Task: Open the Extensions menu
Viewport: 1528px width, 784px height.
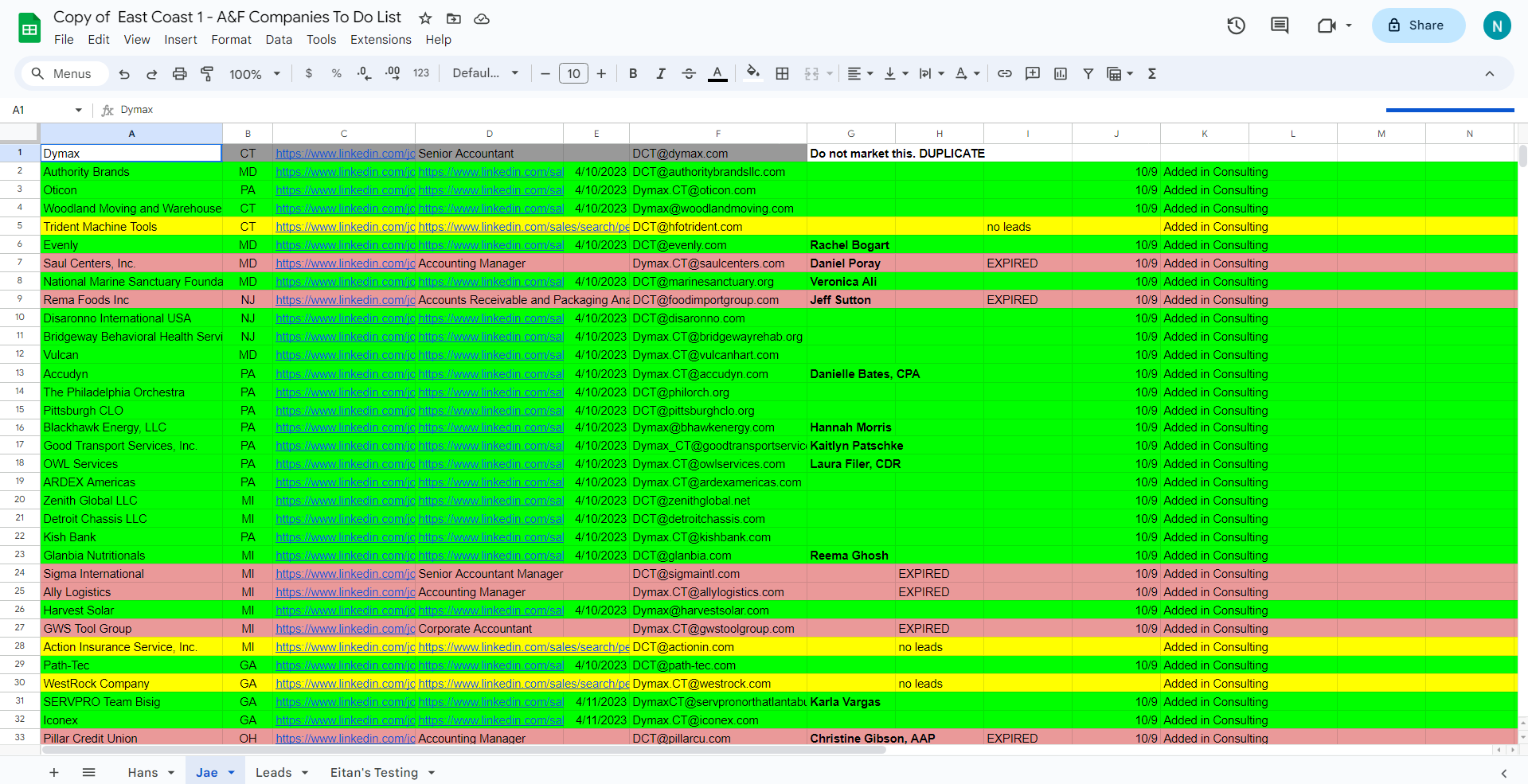Action: coord(381,40)
